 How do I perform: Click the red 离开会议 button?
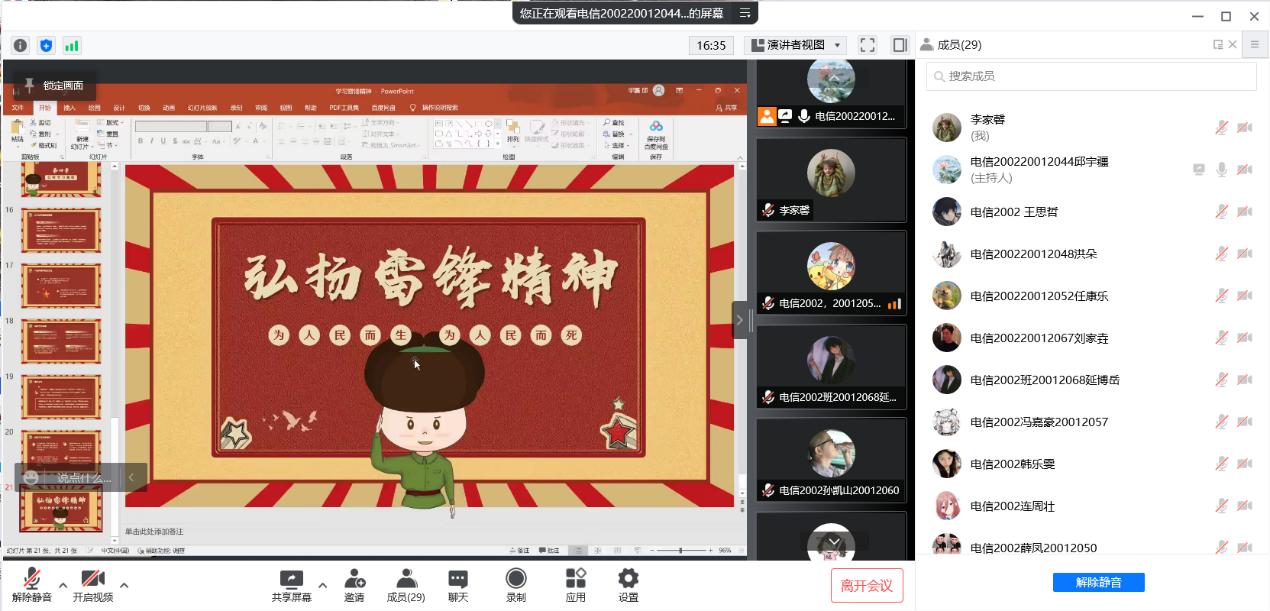[867, 585]
